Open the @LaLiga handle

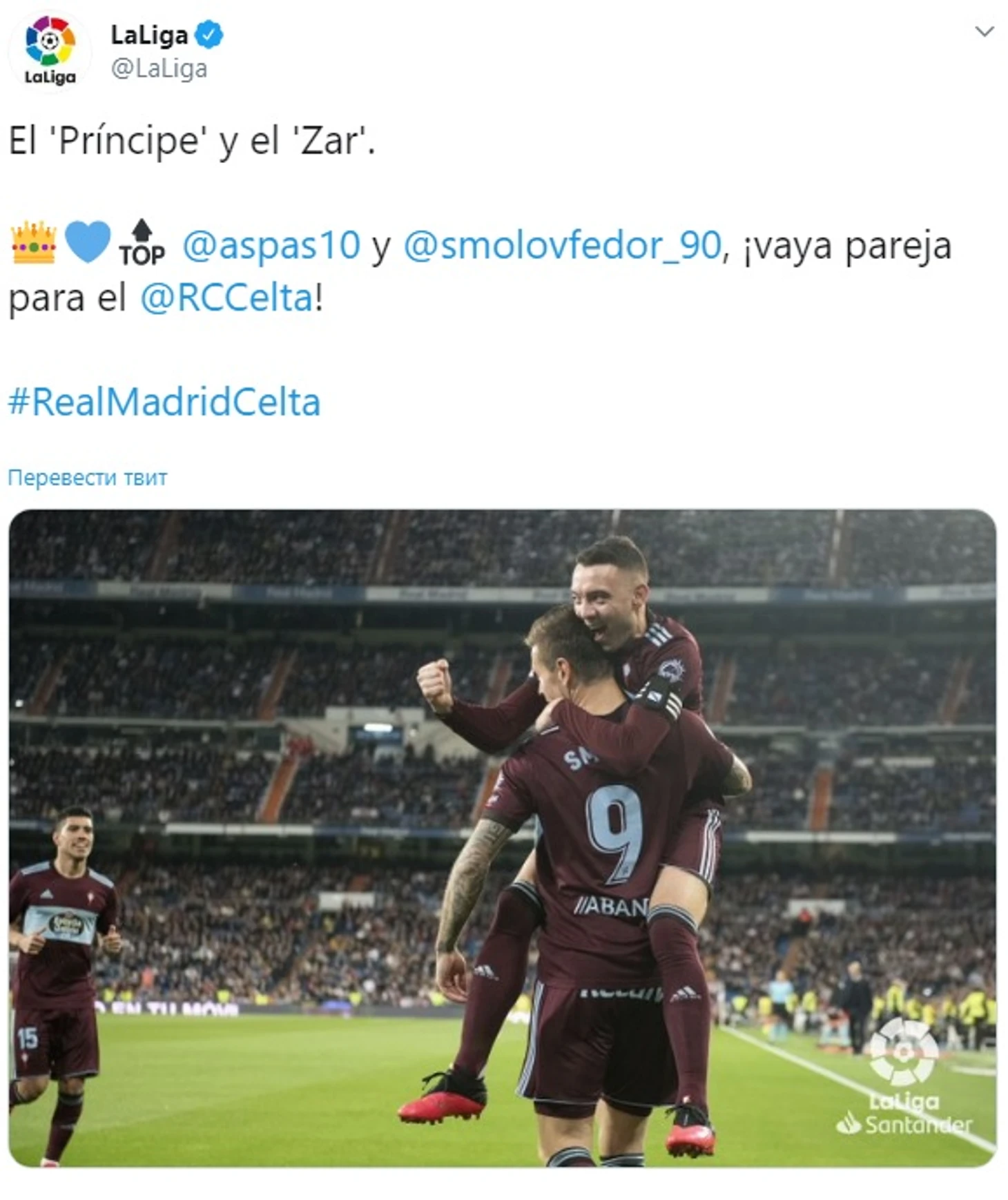(x=159, y=69)
